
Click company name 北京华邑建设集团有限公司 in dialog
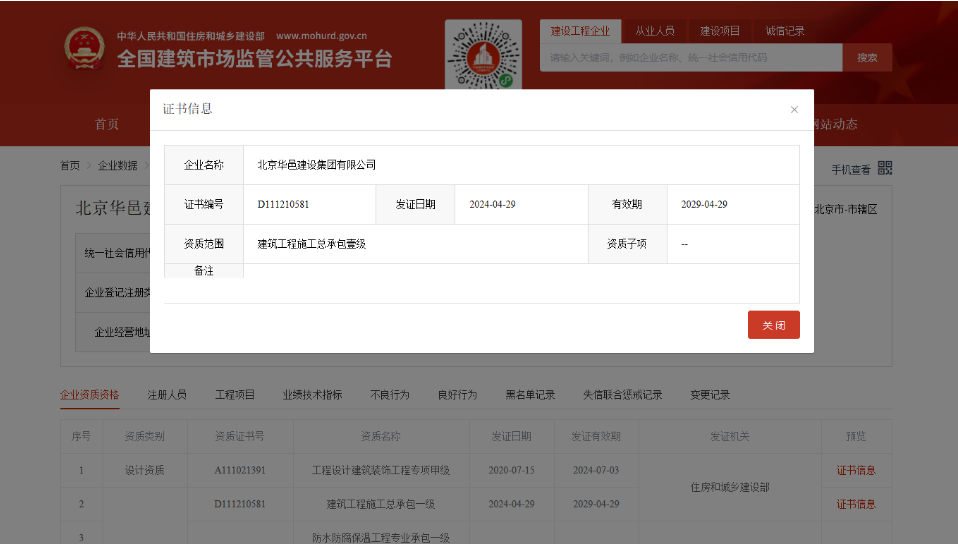316,165
